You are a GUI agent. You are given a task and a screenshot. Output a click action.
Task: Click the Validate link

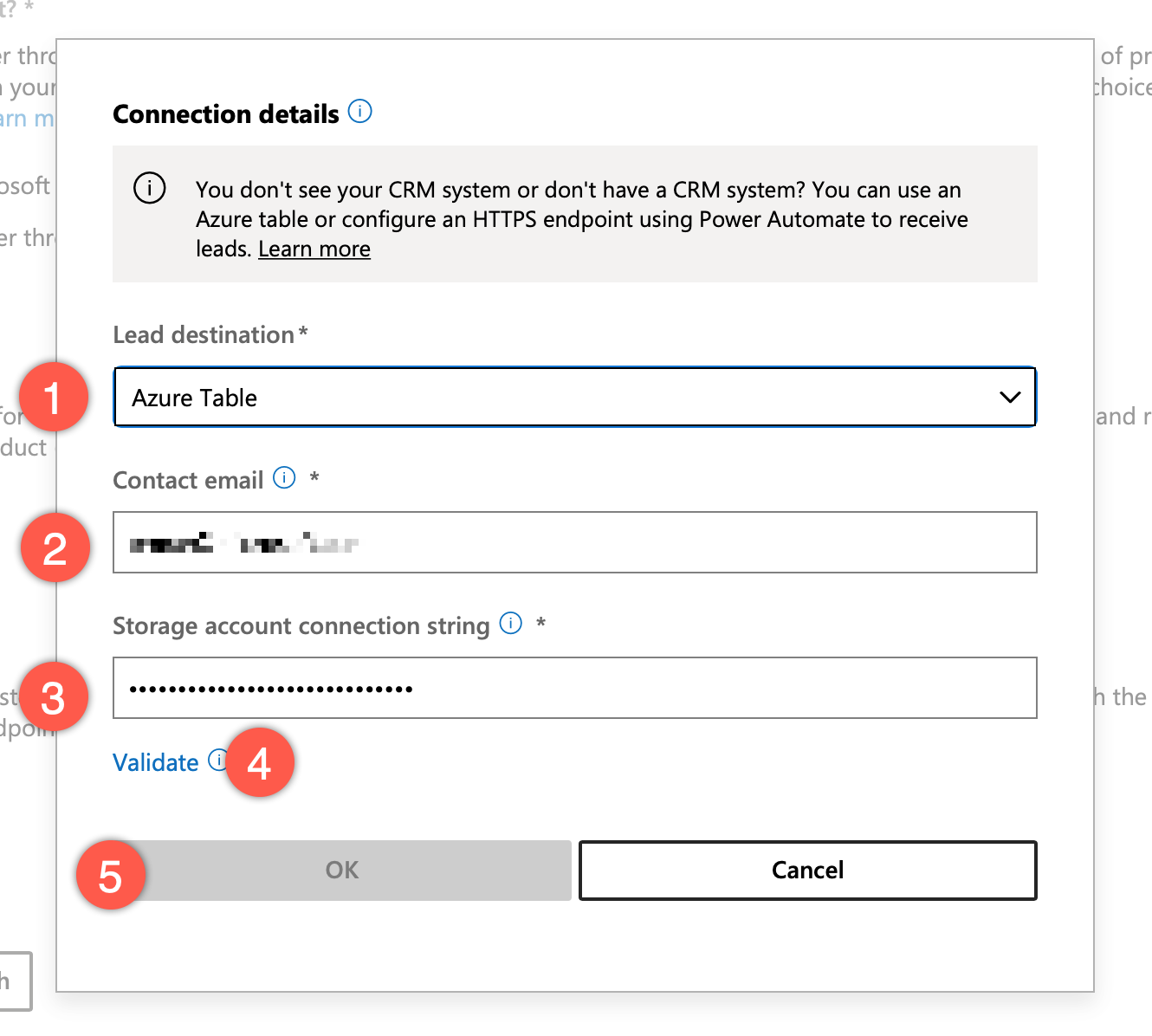(156, 762)
